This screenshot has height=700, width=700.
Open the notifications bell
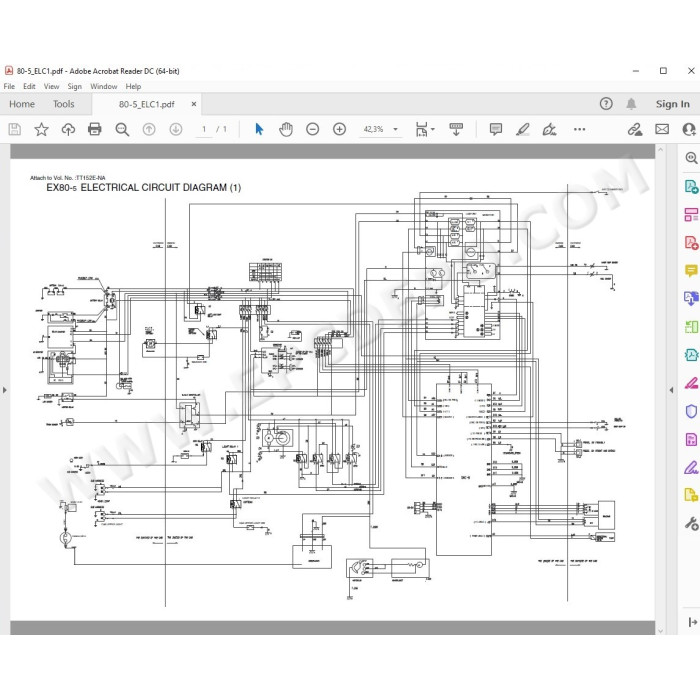click(x=631, y=104)
